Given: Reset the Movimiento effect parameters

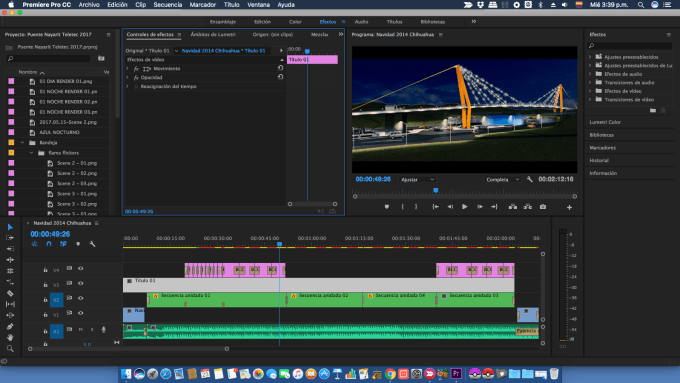Looking at the screenshot, I should click(x=280, y=68).
